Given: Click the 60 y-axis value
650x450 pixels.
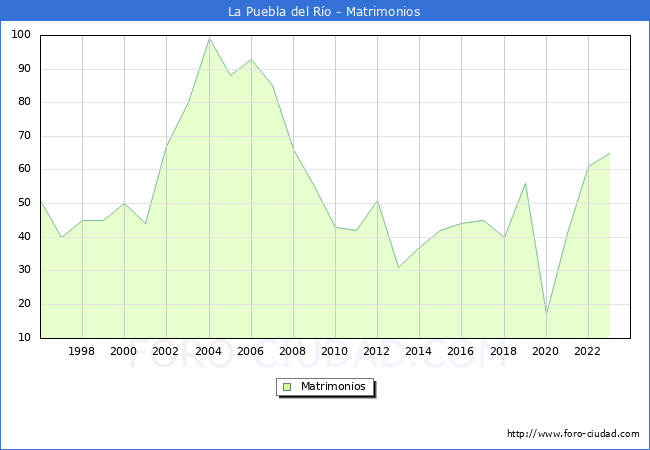Looking at the screenshot, I should 24,169.
